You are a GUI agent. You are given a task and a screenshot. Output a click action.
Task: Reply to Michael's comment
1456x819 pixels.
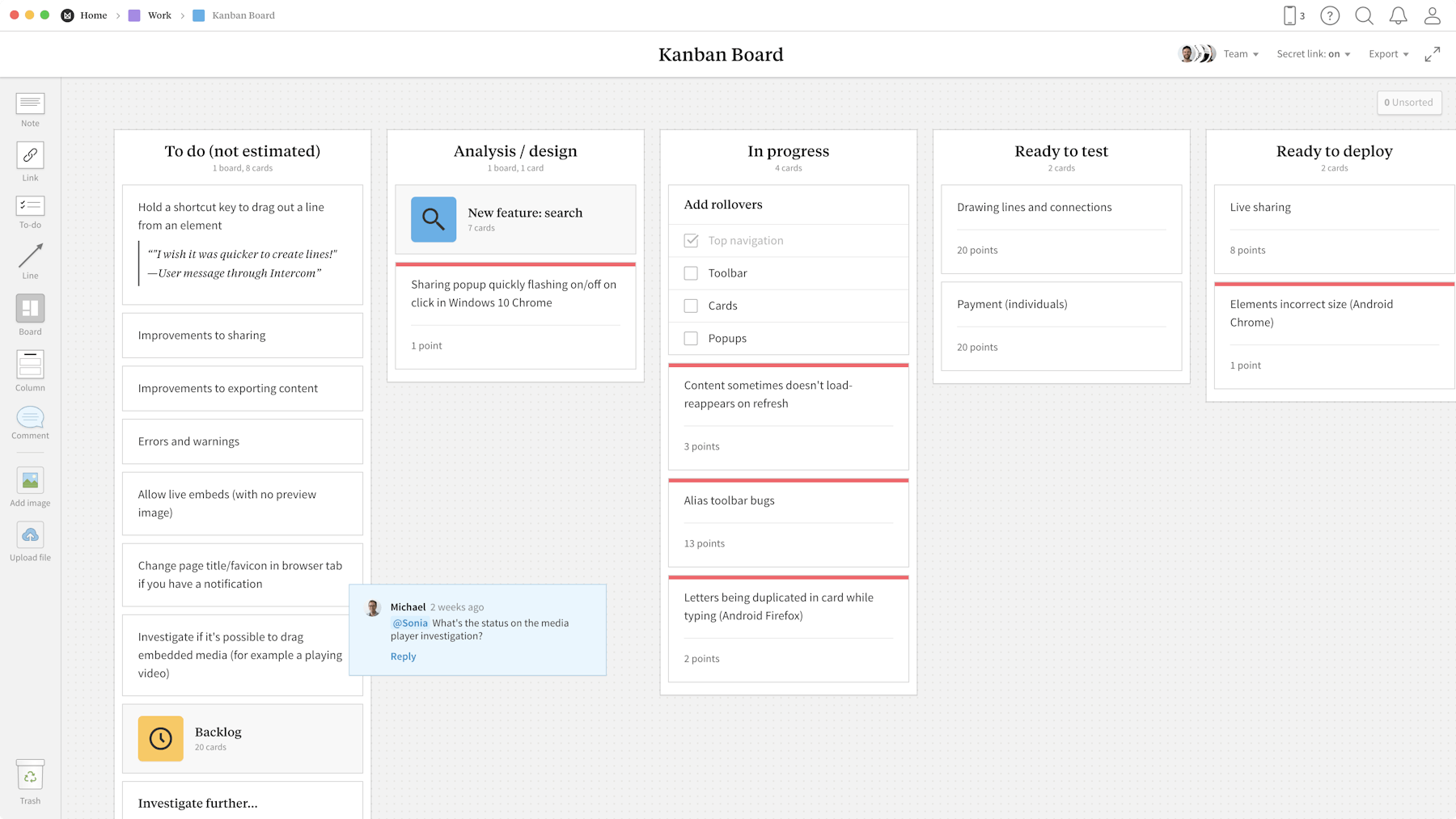coord(403,656)
